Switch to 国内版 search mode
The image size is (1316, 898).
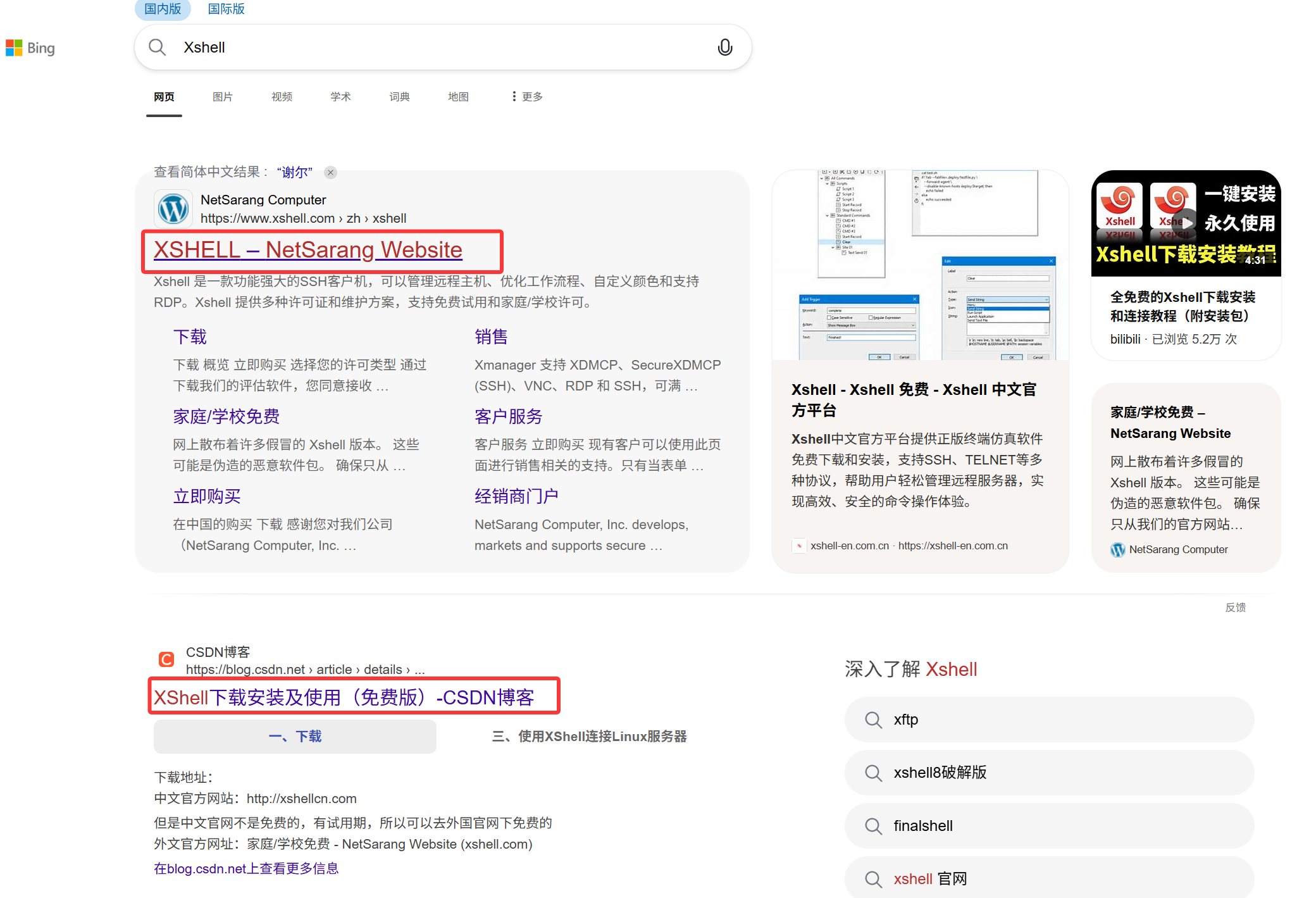[x=163, y=9]
